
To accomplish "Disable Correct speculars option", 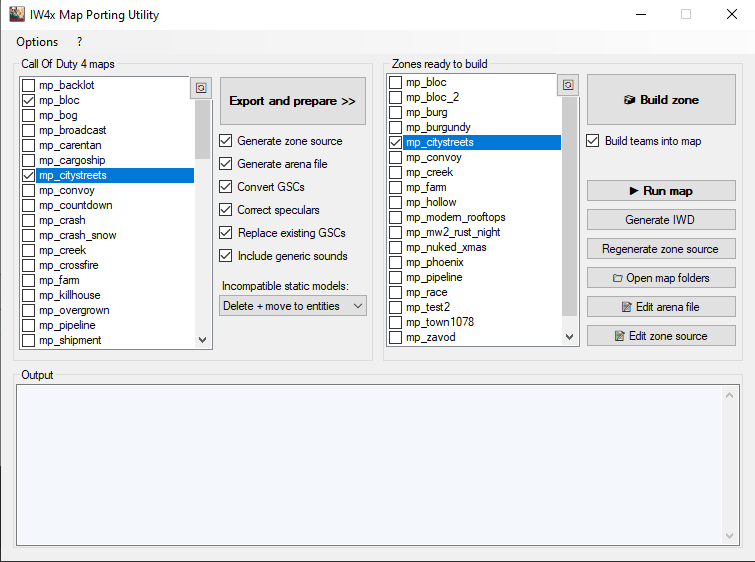I will (226, 210).
